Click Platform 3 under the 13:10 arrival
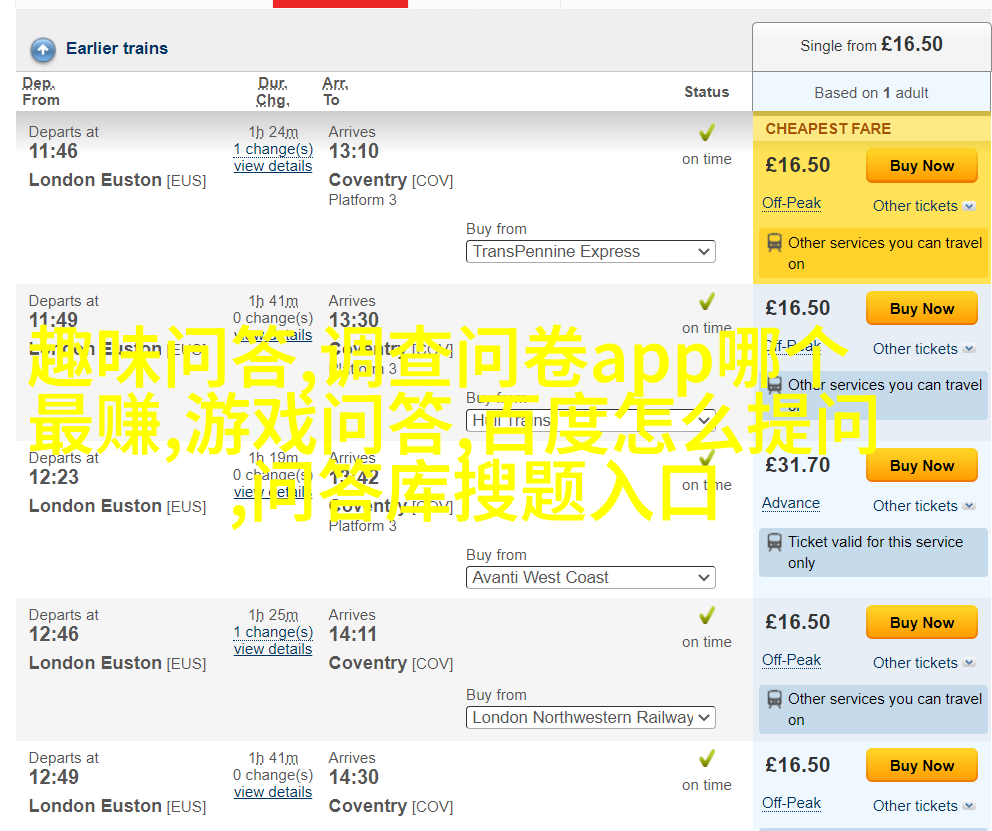Image resolution: width=992 pixels, height=831 pixels. click(363, 200)
